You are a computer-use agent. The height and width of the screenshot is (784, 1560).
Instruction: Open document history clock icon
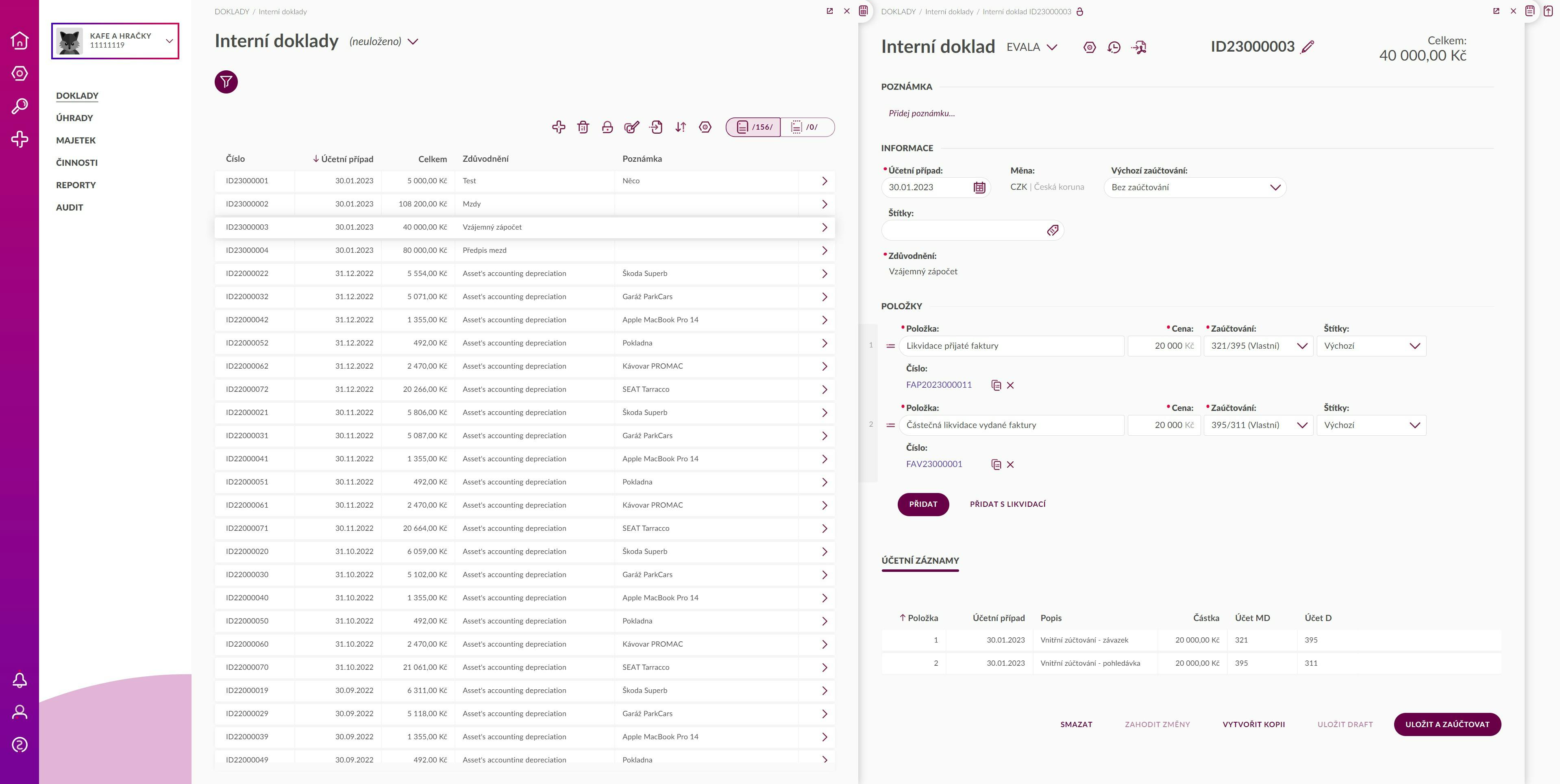1114,47
